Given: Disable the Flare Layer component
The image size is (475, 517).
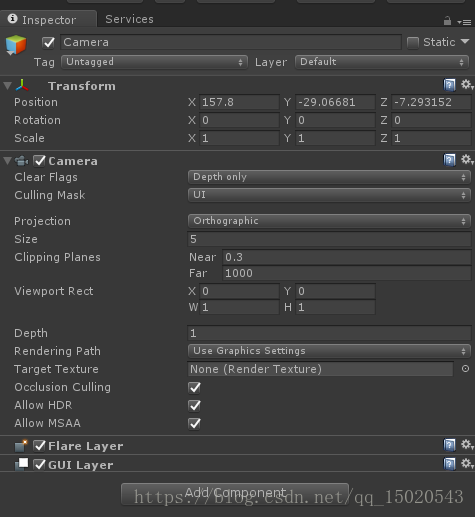Looking at the screenshot, I should [x=39, y=446].
